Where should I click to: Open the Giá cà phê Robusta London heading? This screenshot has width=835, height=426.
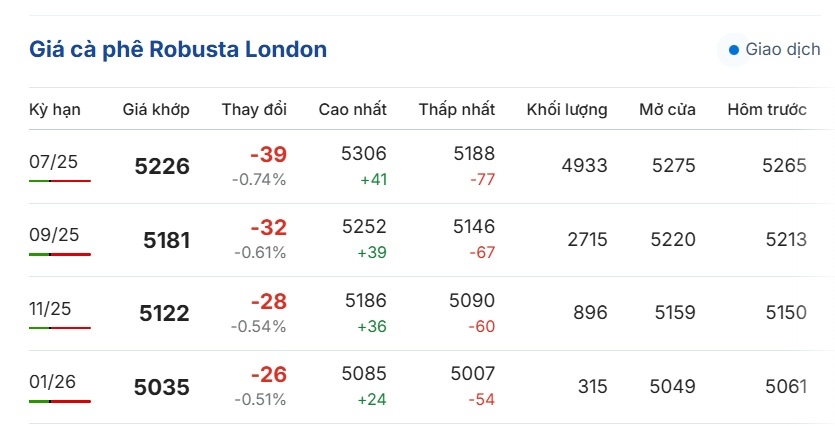178,50
